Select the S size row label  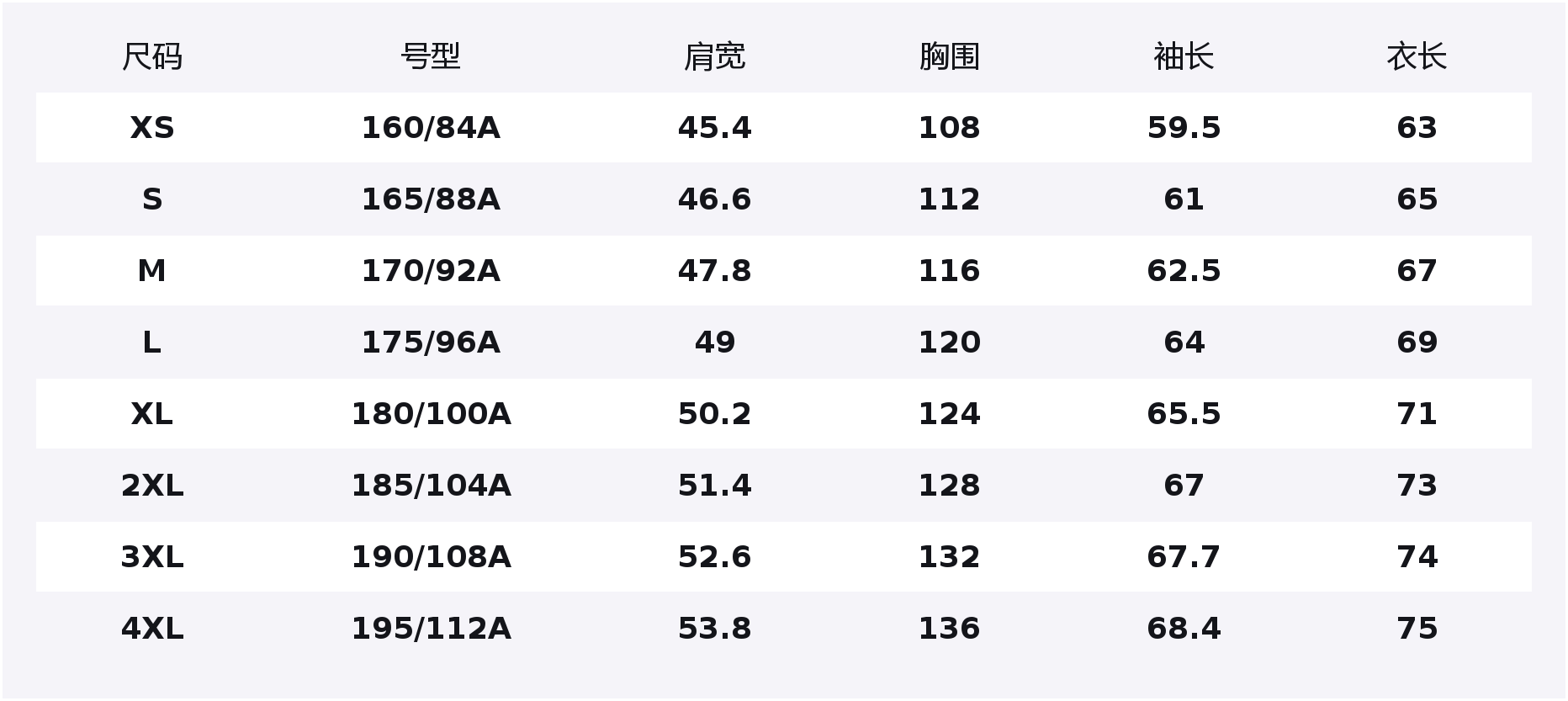(x=151, y=199)
